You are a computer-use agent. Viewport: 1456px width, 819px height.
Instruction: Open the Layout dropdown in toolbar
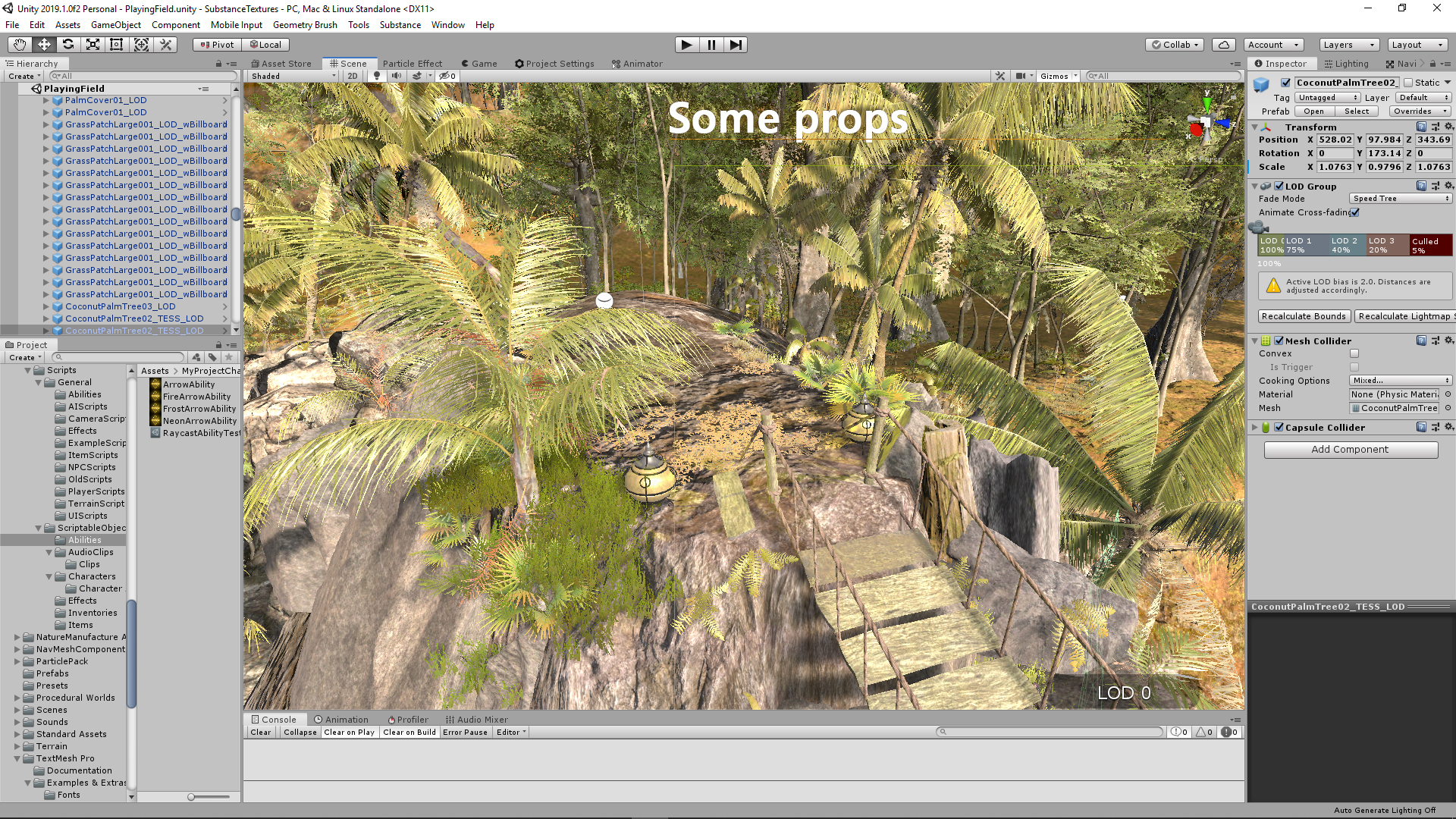tap(1417, 45)
